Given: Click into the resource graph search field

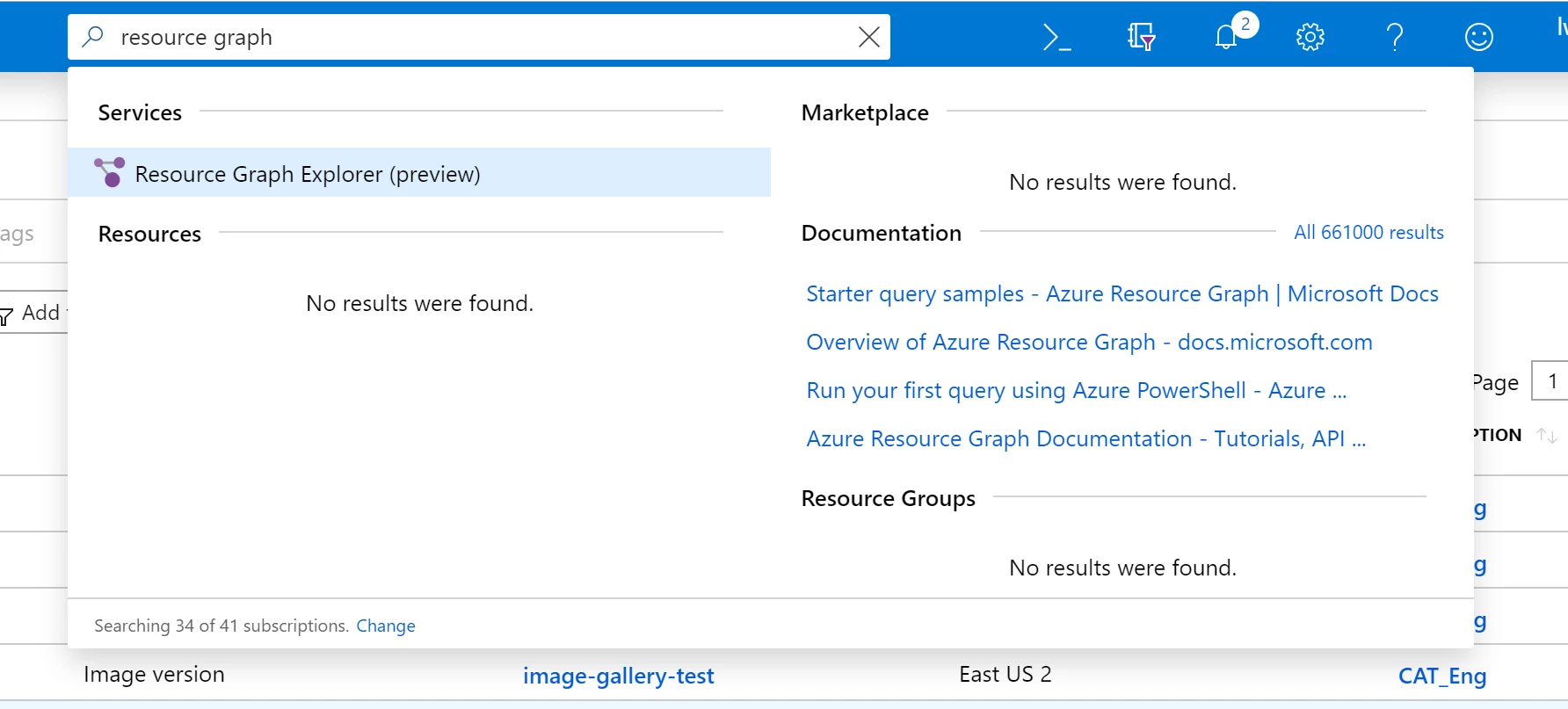Looking at the screenshot, I should [479, 37].
